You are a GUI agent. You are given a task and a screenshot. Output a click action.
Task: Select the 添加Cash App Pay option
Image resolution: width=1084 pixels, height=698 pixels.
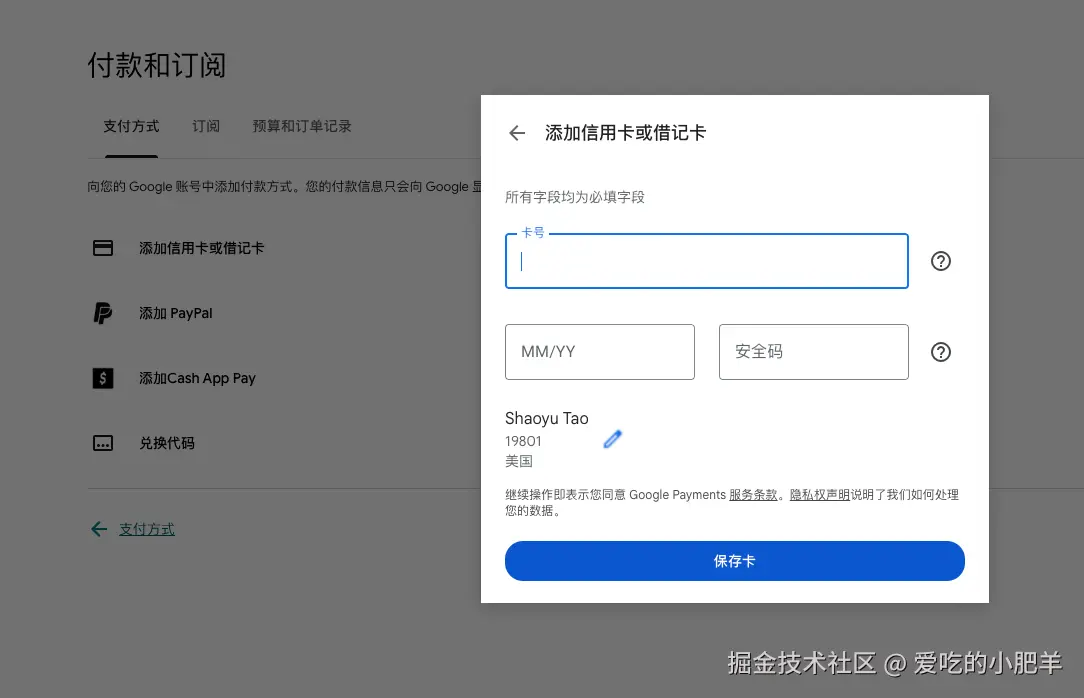tap(197, 378)
